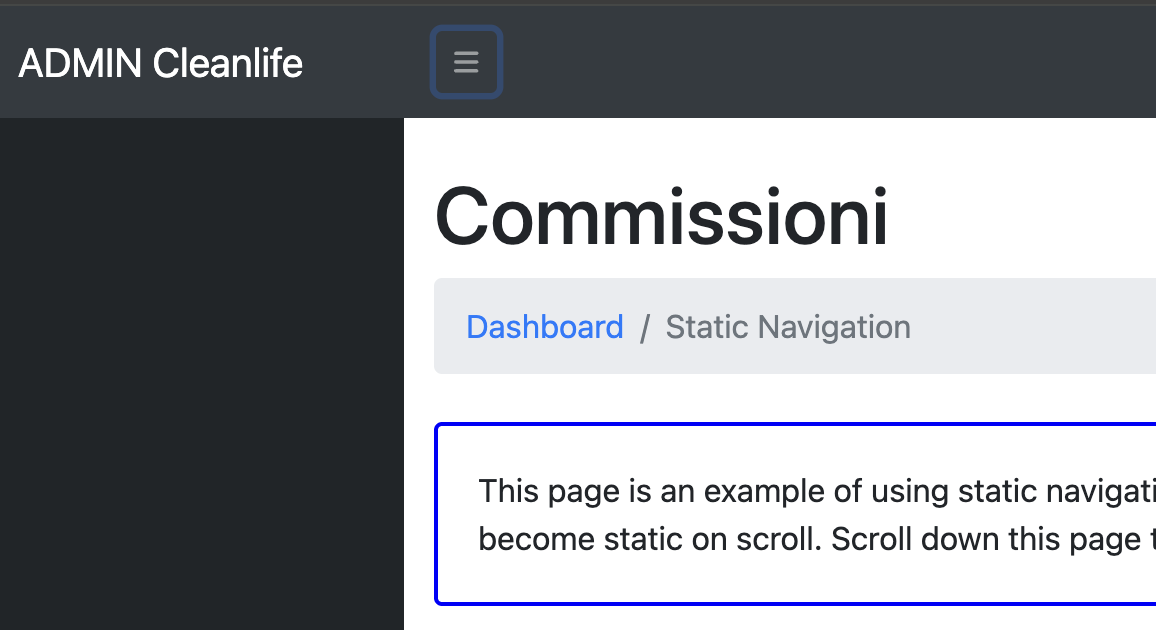The width and height of the screenshot is (1156, 630).
Task: Click the white gap between breadcrumb and card
Action: click(795, 398)
